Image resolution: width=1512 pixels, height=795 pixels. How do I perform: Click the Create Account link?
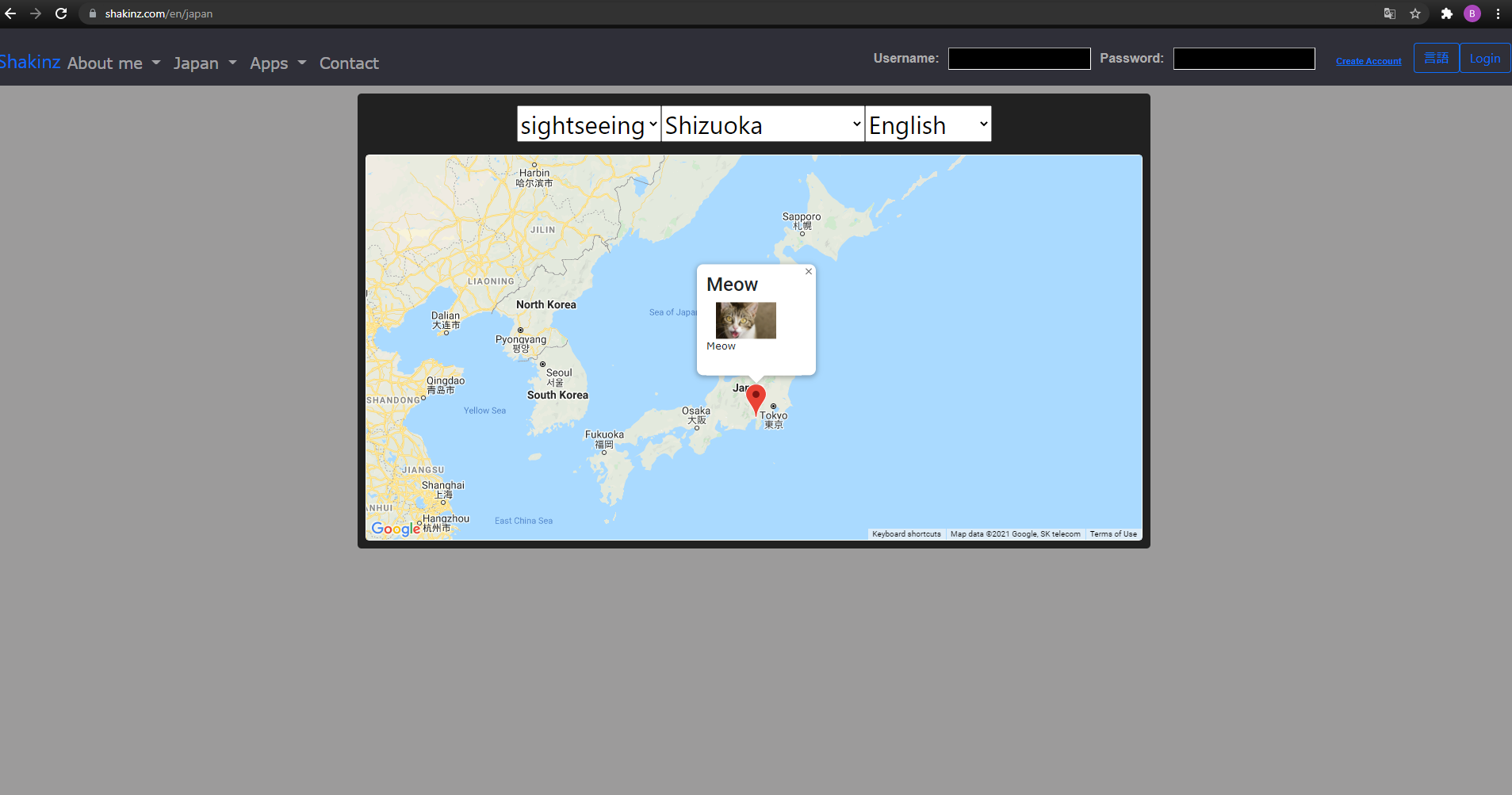1368,61
